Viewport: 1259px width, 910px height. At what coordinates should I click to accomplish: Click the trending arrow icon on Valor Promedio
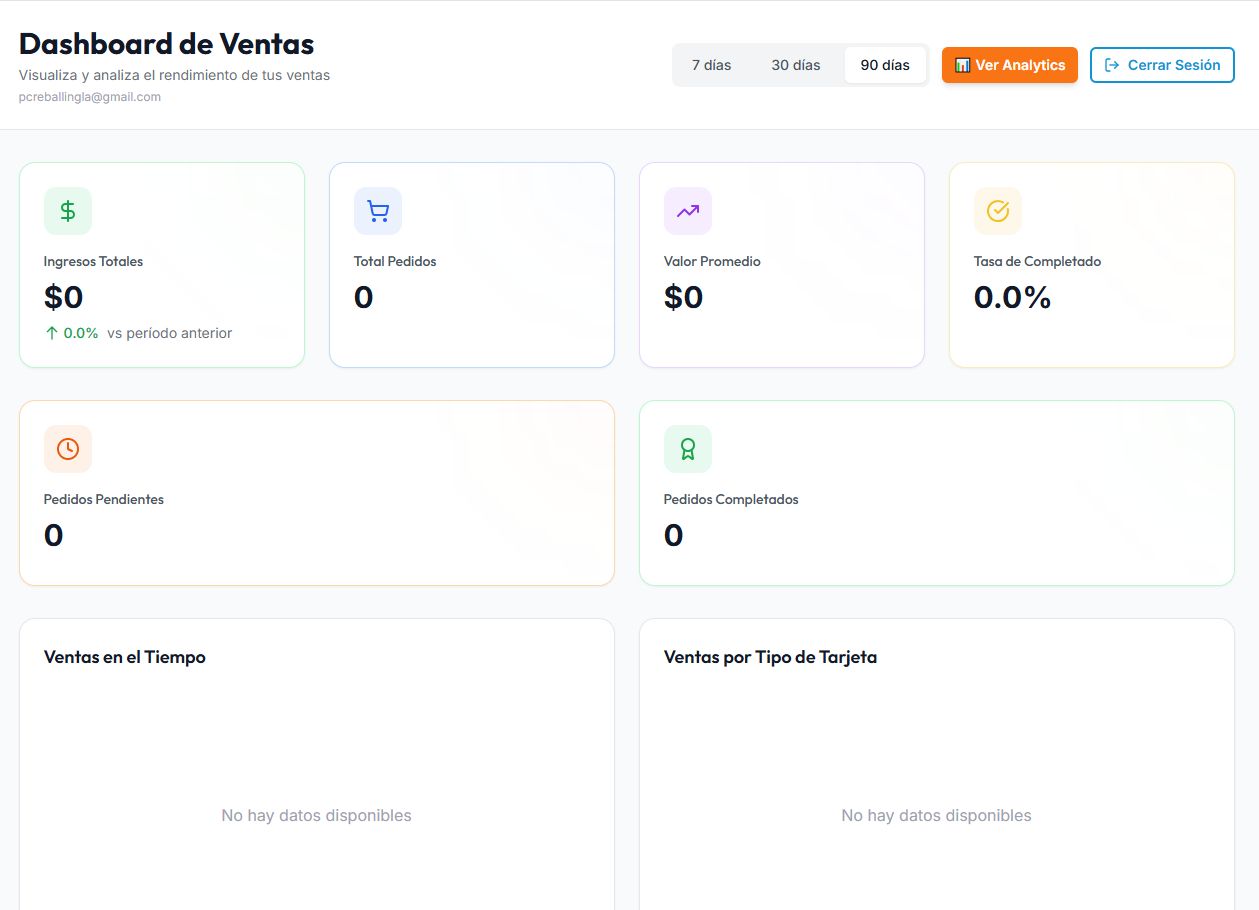point(688,211)
